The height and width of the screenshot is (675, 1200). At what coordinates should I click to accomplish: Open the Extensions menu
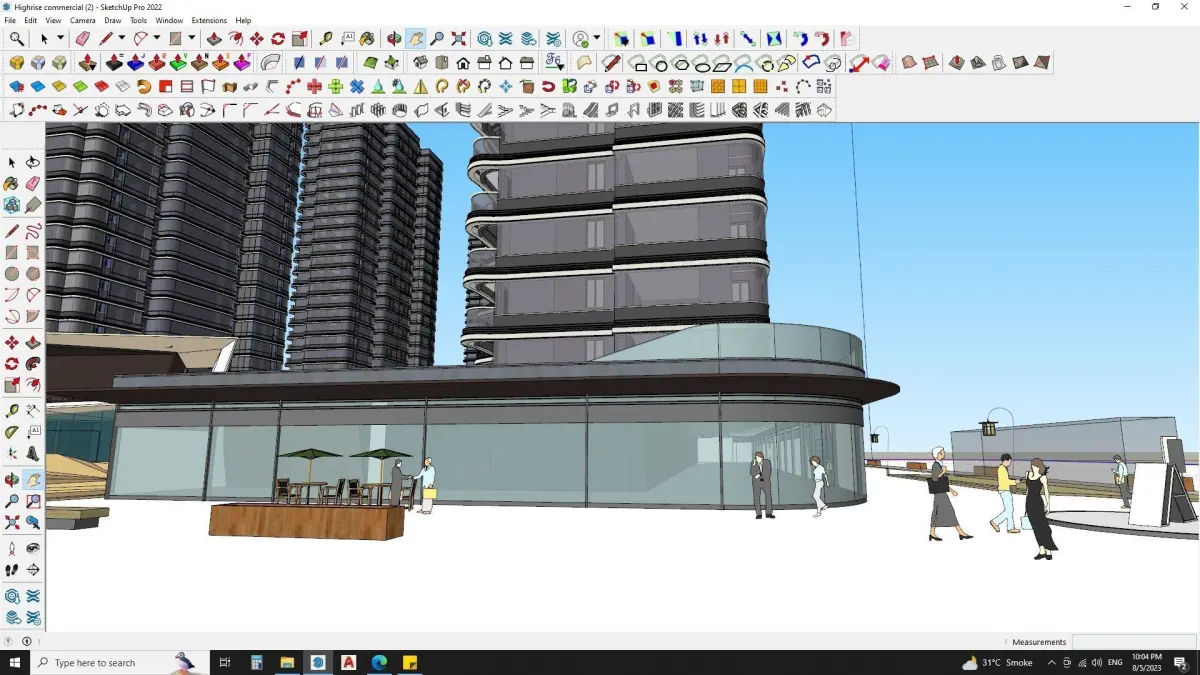(209, 20)
